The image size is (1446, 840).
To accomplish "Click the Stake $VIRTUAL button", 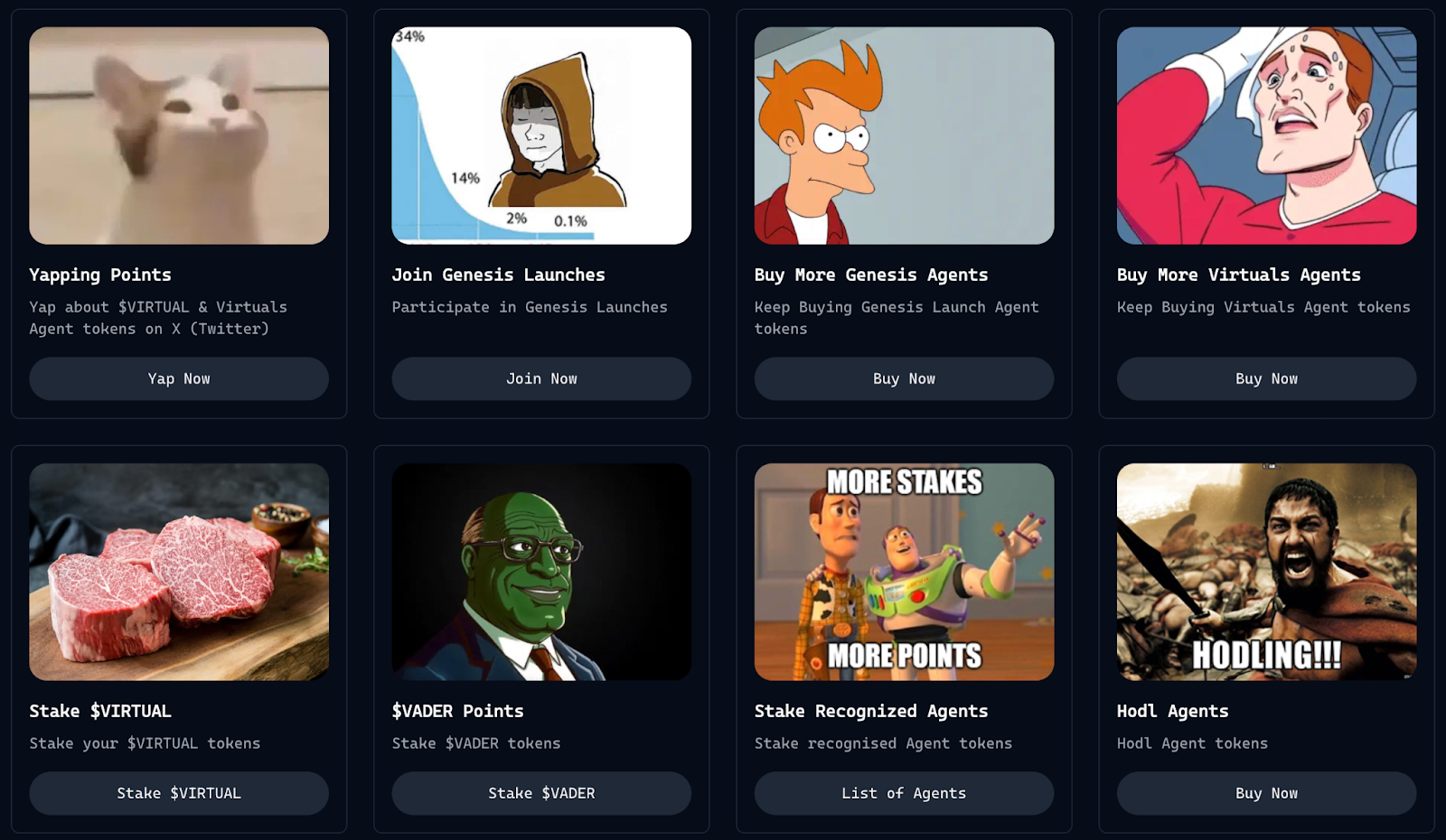I will tap(179, 793).
